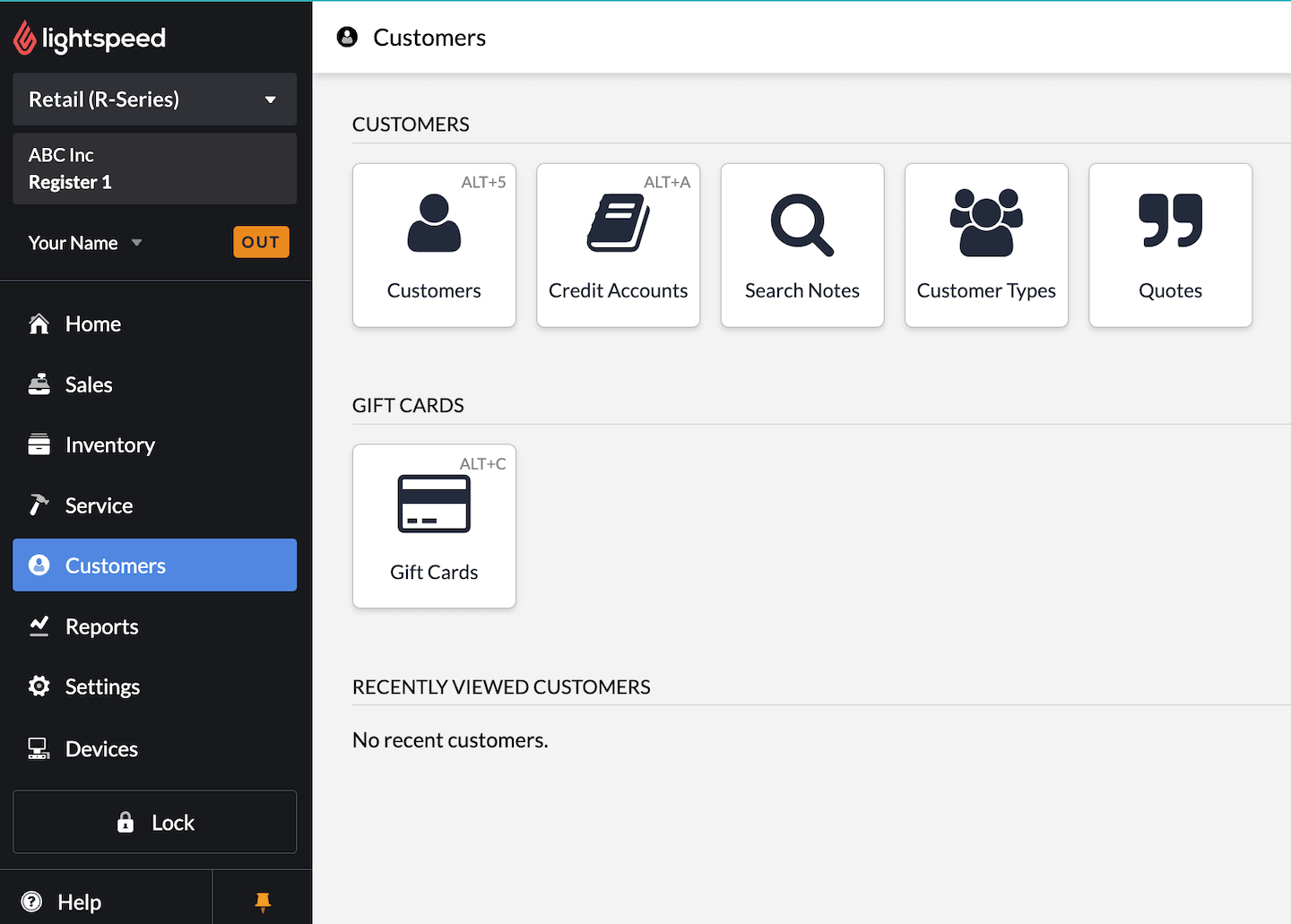Open Sales from the sidebar menu
This screenshot has height=924, width=1291.
(x=89, y=384)
